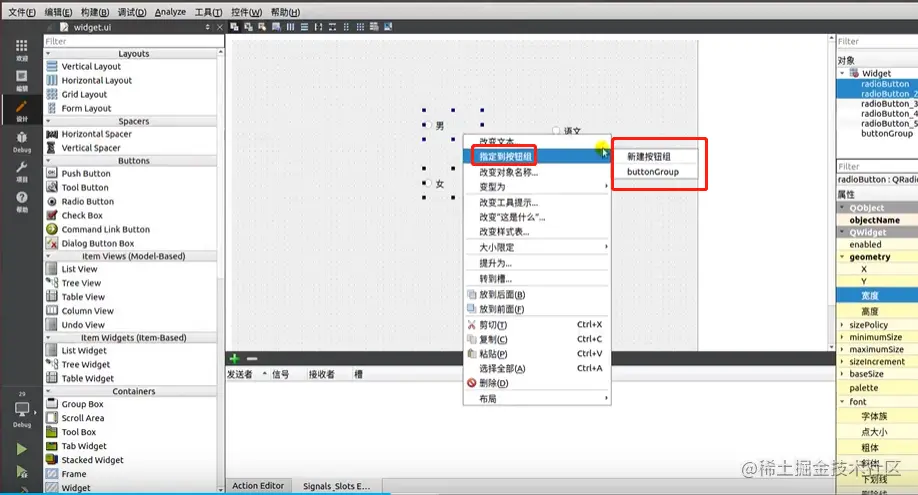This screenshot has height=495, width=918.
Task: Activate Edit Widgets mode in toolbar
Action: [x=234, y=27]
